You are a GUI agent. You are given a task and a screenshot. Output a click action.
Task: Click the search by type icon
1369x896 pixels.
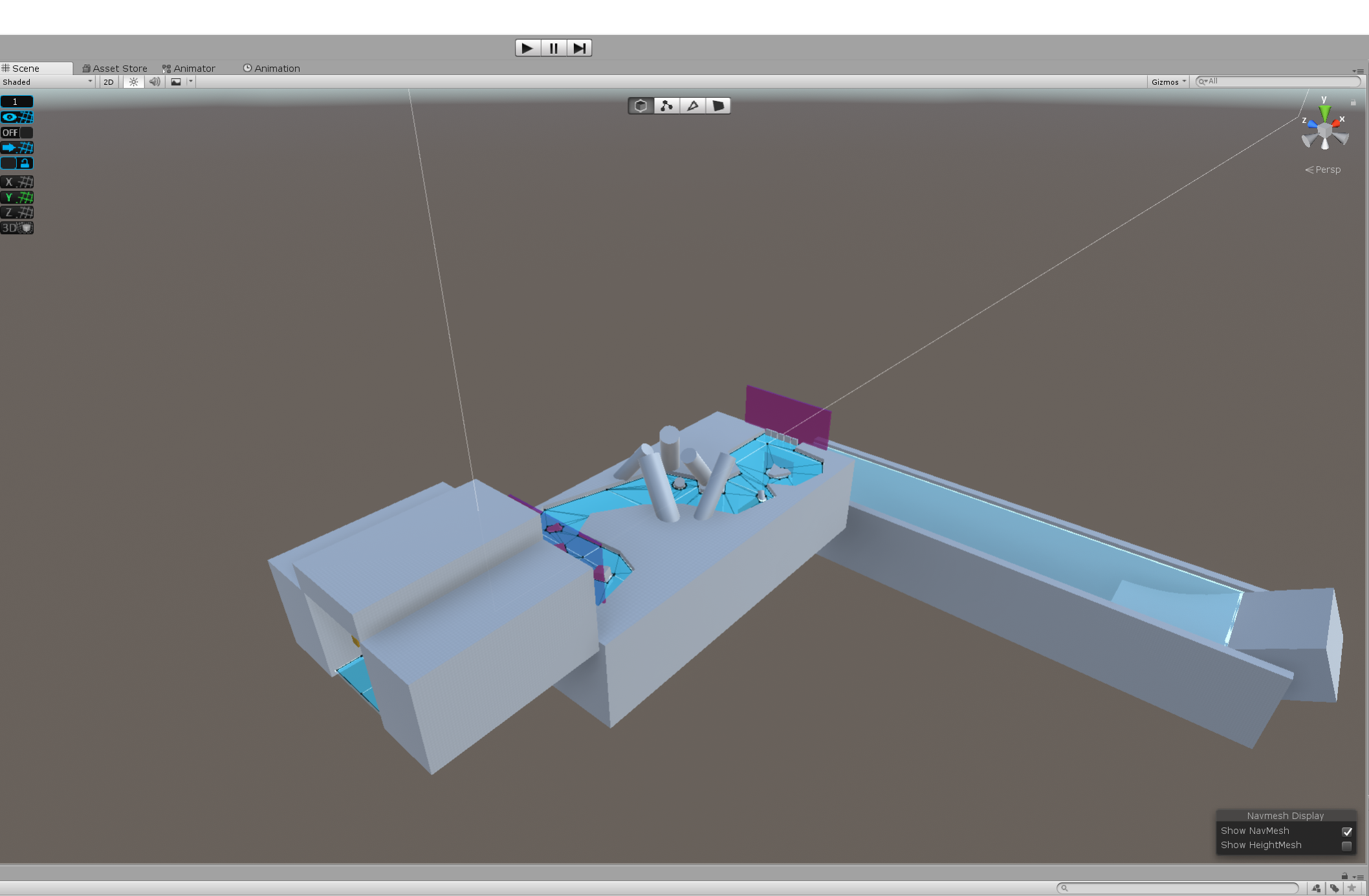tap(1316, 888)
